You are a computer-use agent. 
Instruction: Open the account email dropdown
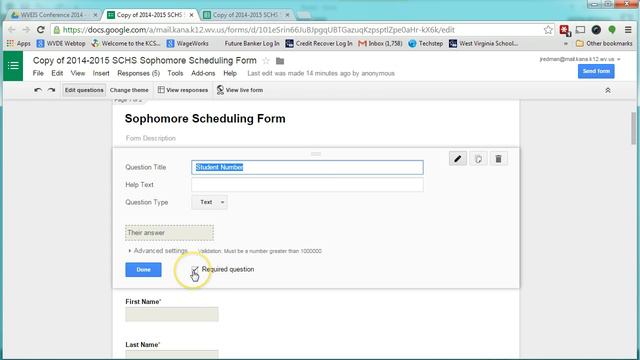point(580,59)
